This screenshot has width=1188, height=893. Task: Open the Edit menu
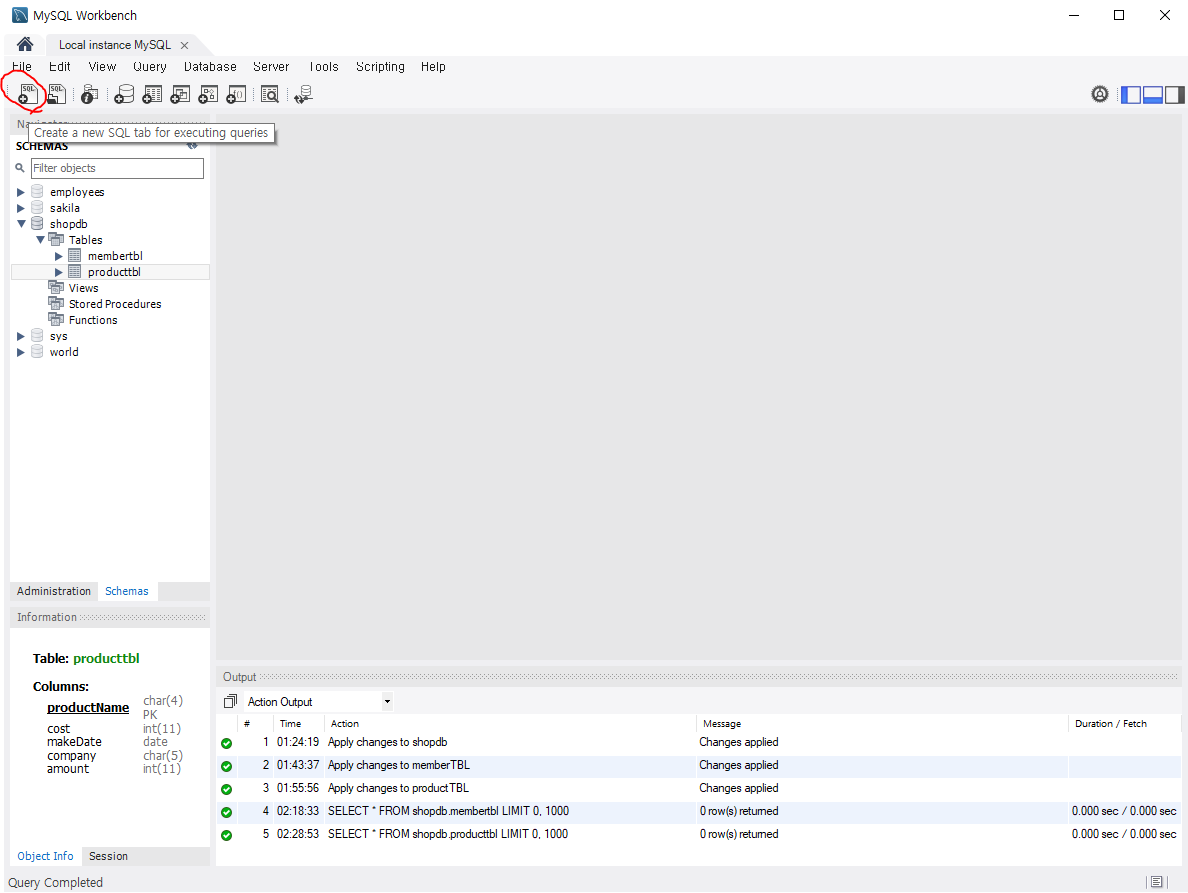[60, 67]
